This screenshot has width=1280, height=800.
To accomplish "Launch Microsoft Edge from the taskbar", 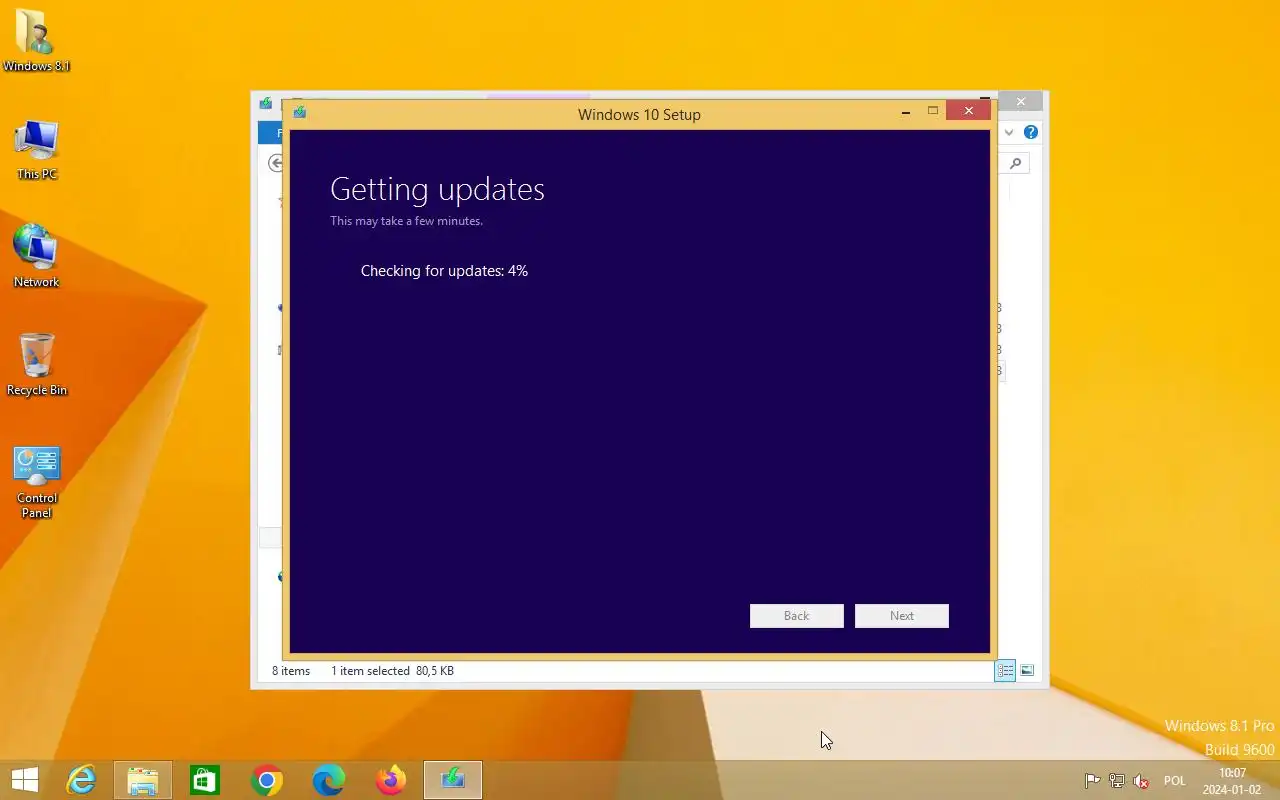I will point(329,780).
